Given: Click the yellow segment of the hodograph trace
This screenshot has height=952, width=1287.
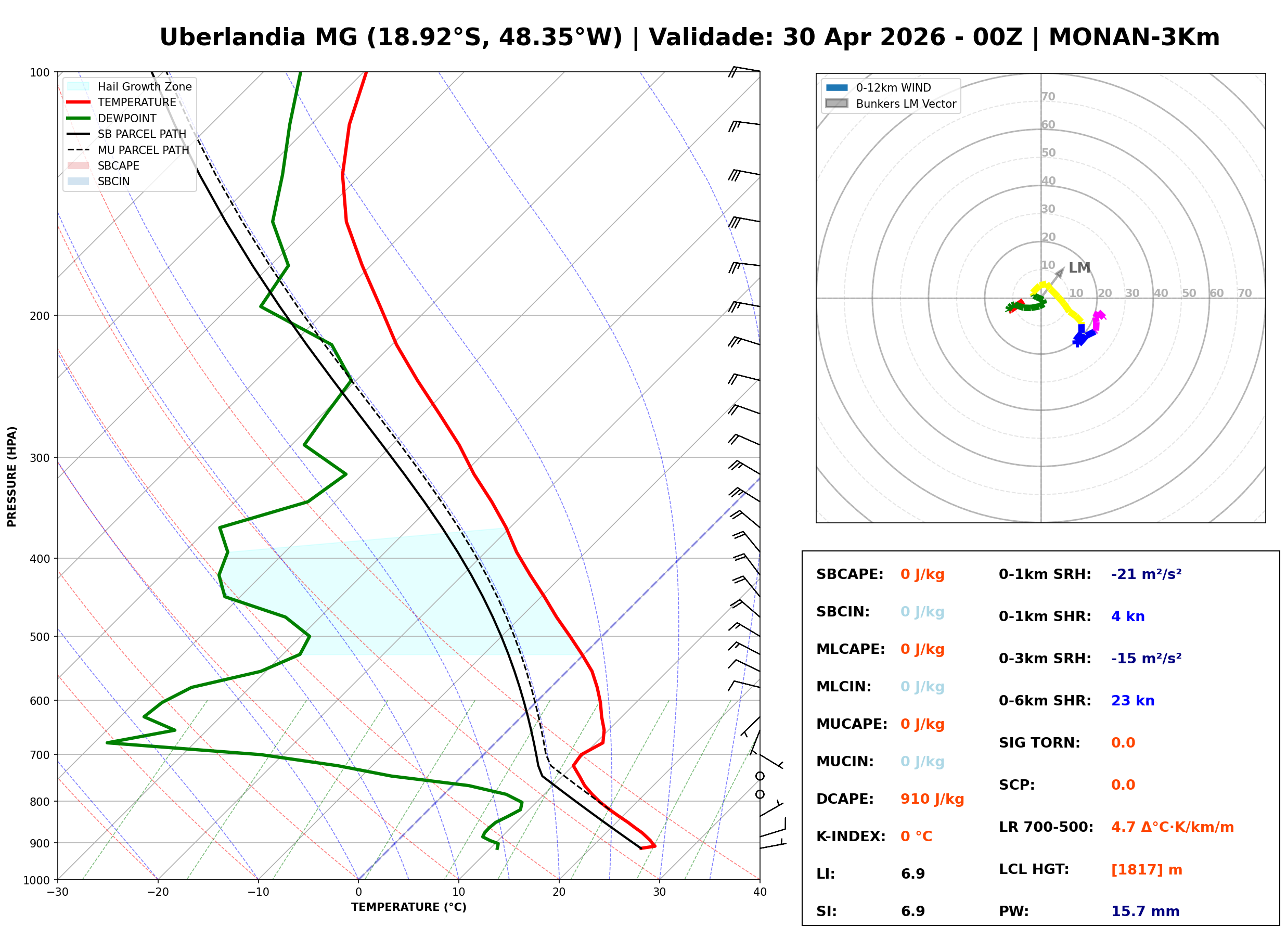Looking at the screenshot, I should point(1059,299).
